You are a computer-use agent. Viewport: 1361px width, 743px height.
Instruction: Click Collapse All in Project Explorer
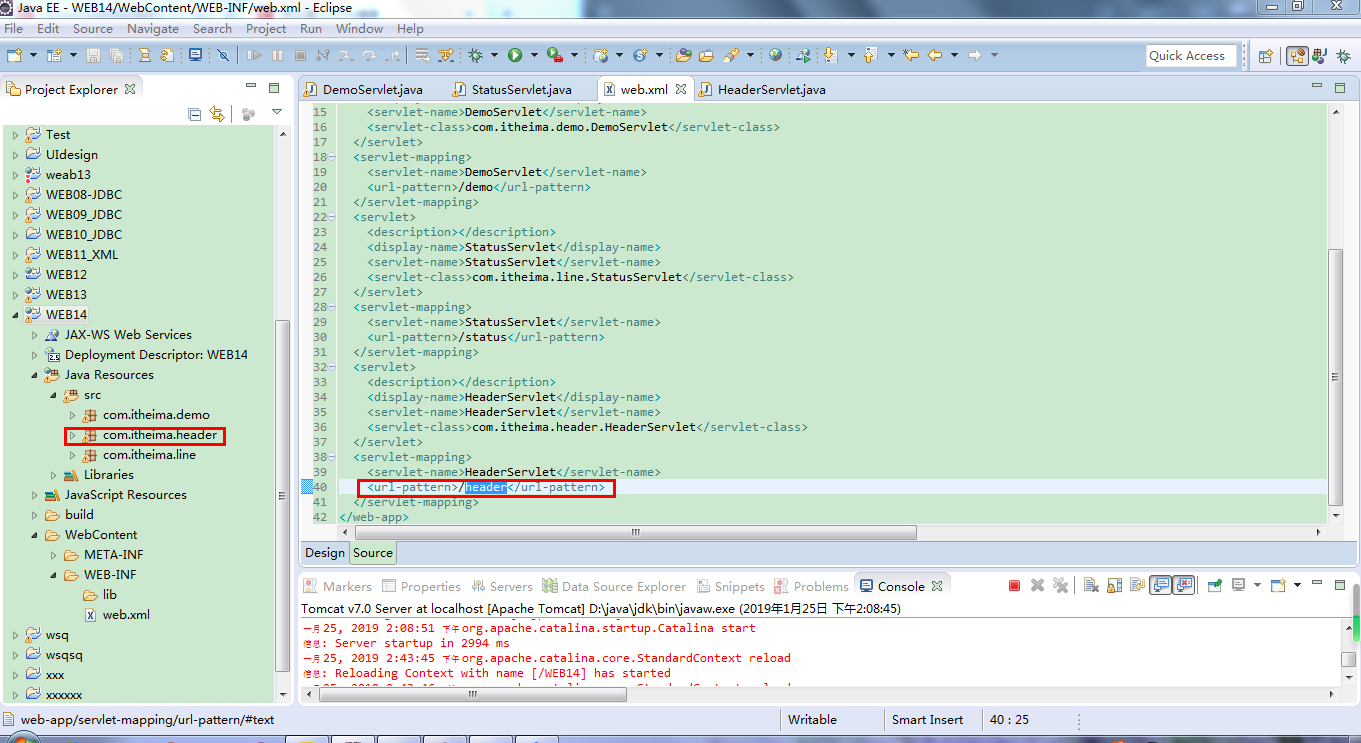point(195,114)
